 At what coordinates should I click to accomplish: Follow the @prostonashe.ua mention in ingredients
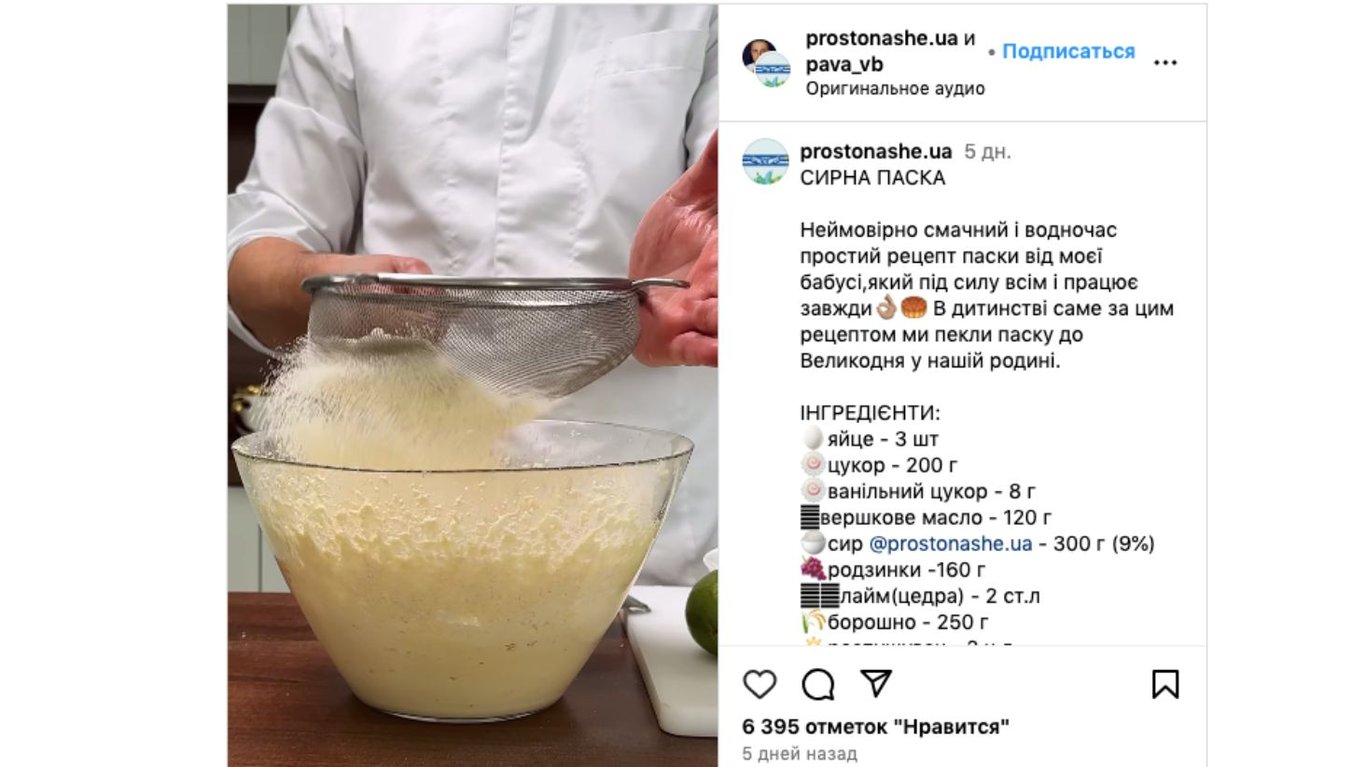pos(950,544)
